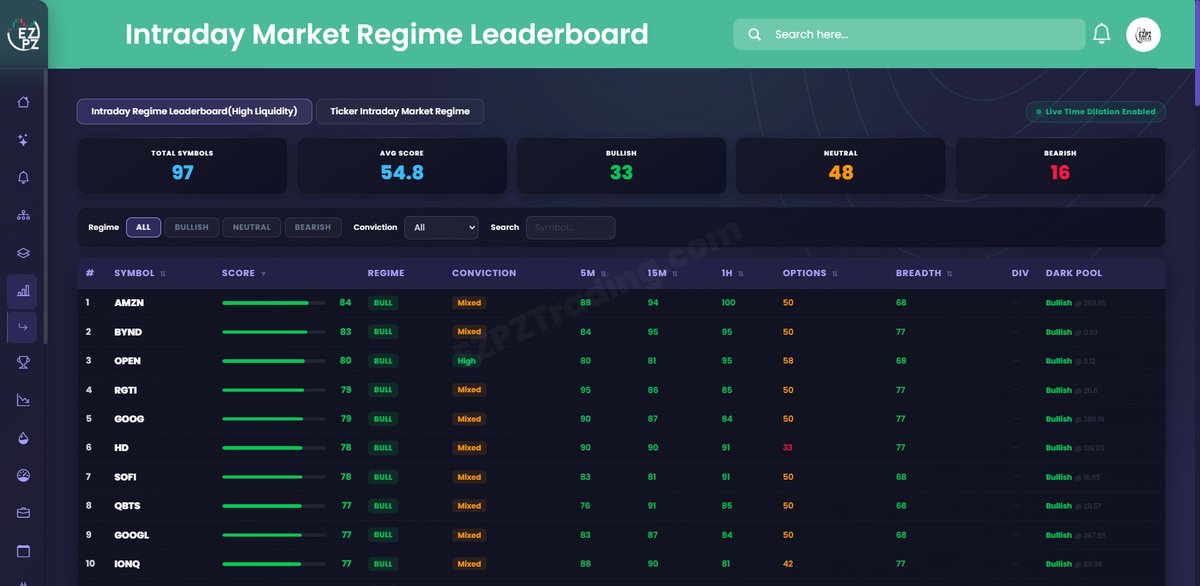1200x586 pixels.
Task: Open the Conviction dropdown
Action: 441,227
